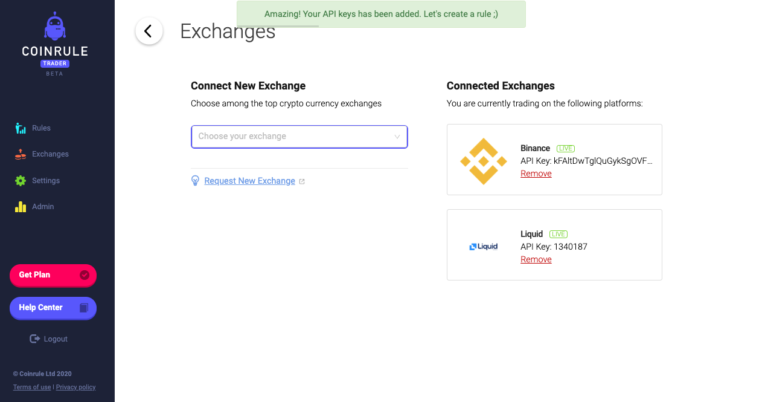Click the lightbulb icon beside Request New Exchange
Image resolution: width=768 pixels, height=402 pixels.
click(195, 181)
